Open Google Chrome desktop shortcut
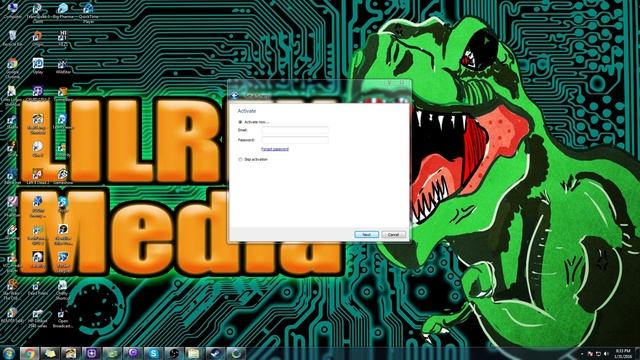The image size is (640, 360). [12, 67]
